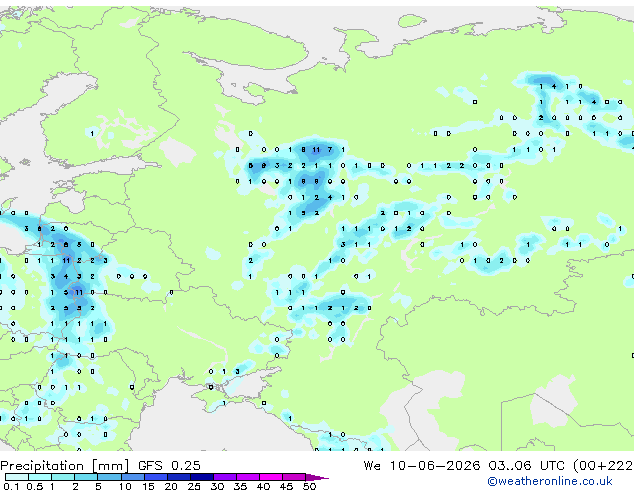
Task: Click the '0.1' legend scale label
Action: (11, 486)
